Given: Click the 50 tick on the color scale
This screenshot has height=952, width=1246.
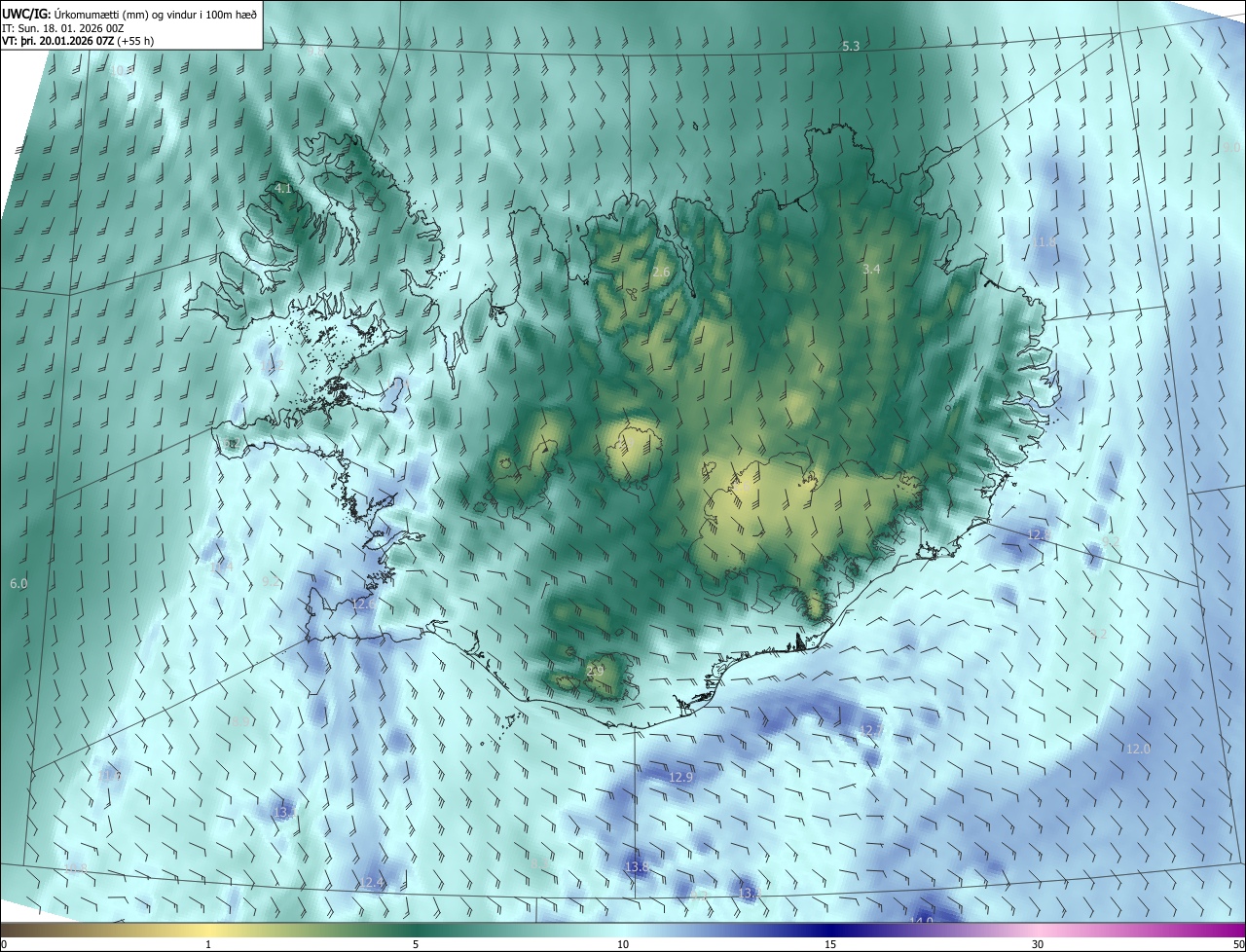Looking at the screenshot, I should [1237, 945].
